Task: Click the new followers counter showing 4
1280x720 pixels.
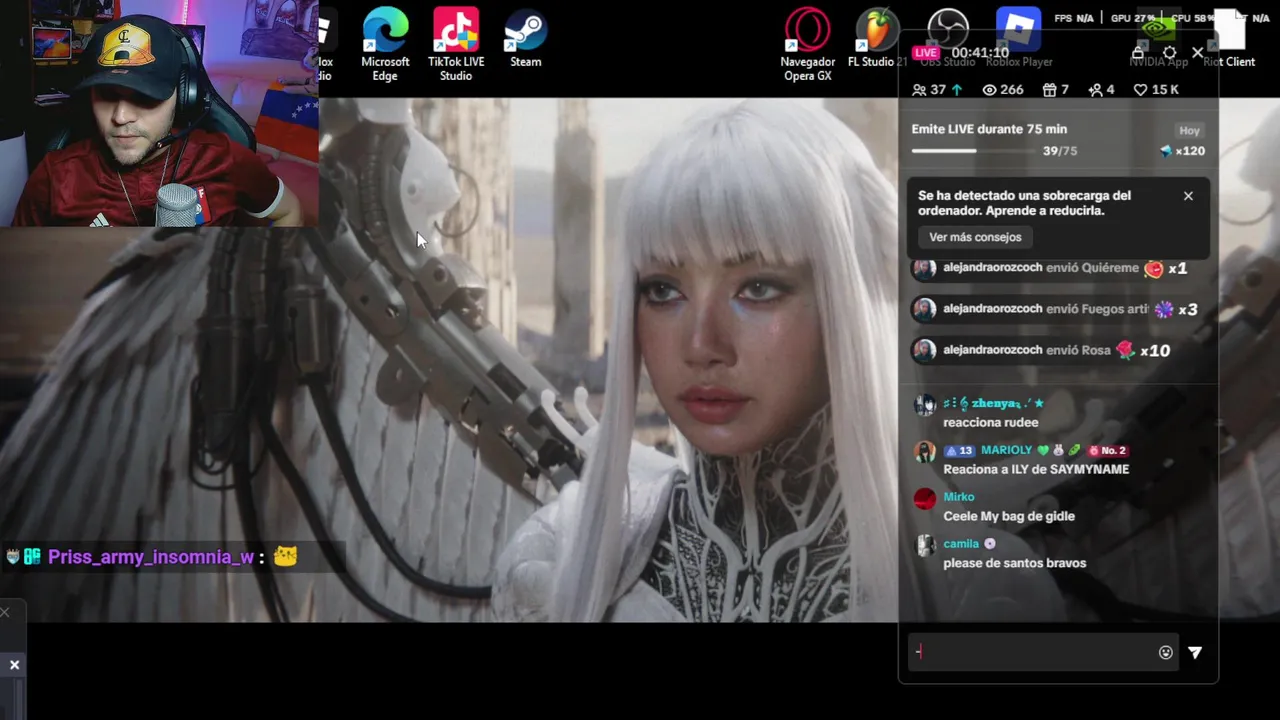Action: tap(1101, 90)
